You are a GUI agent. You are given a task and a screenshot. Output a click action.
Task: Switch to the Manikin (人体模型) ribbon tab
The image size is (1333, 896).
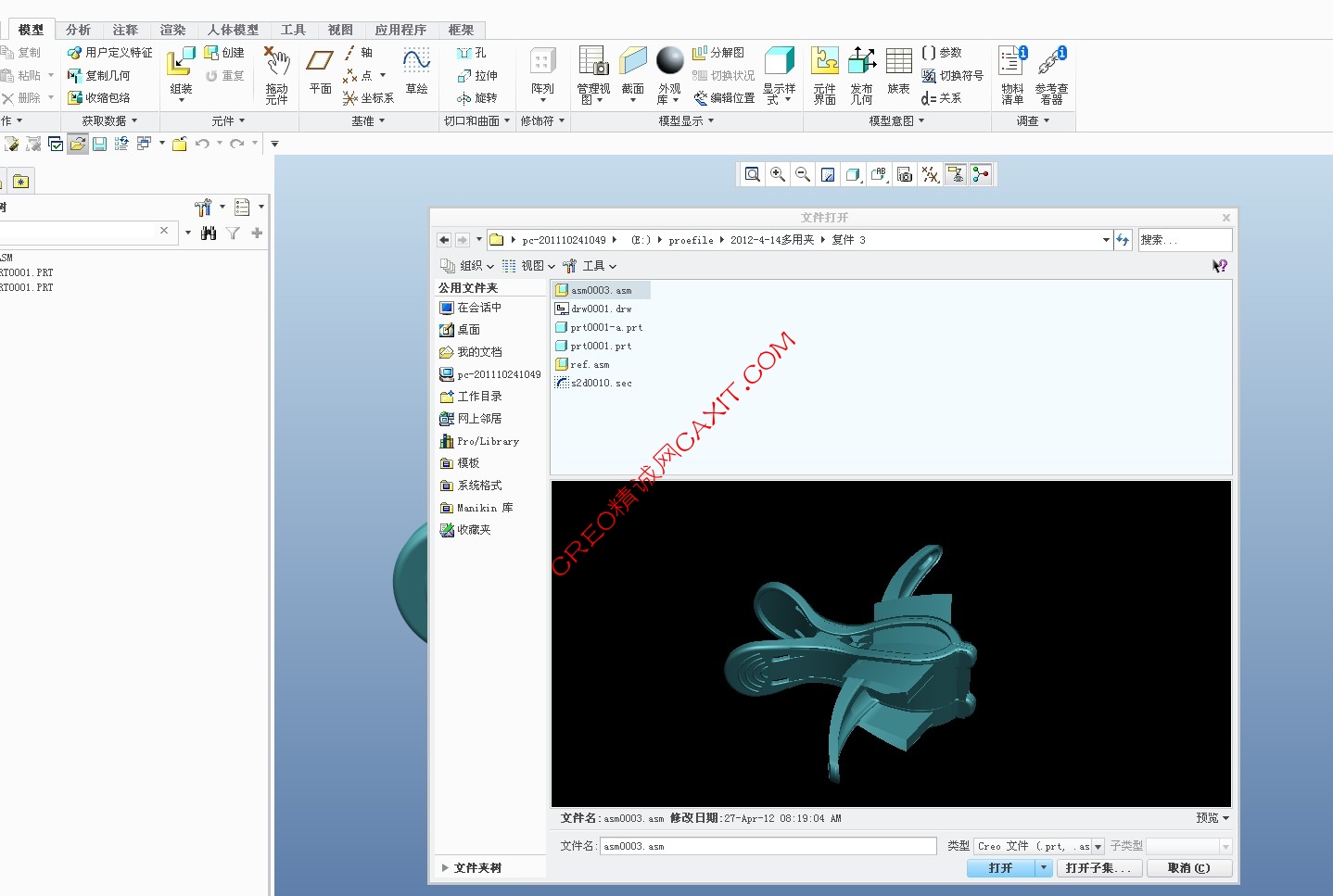233,30
